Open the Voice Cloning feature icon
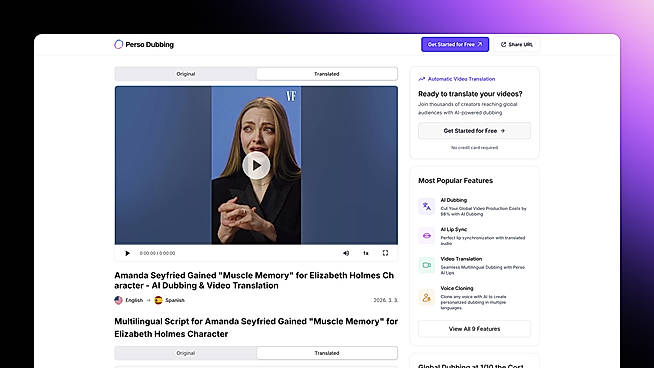Screen dimensions: 654x368 [426, 297]
